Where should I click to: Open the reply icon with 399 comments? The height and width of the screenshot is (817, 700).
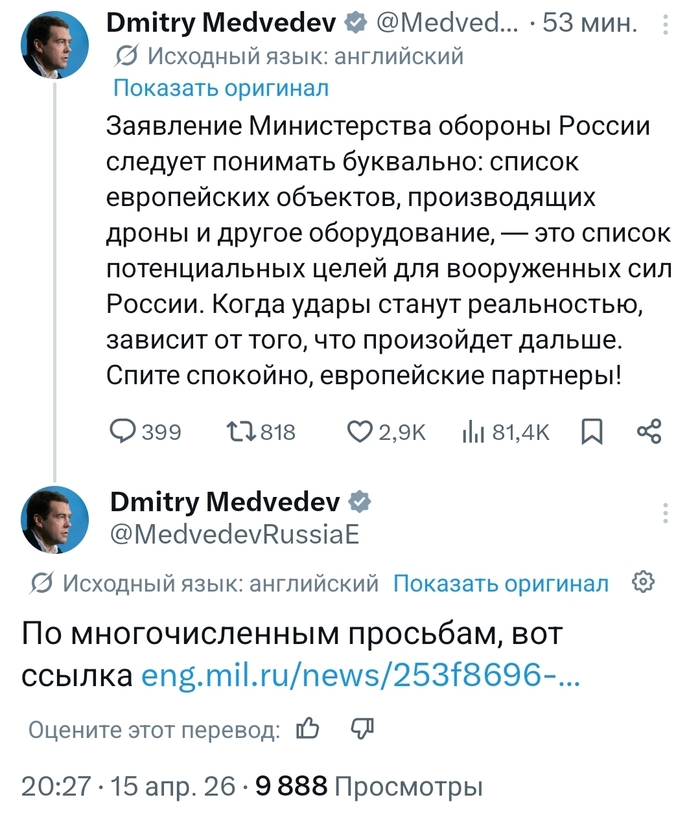[122, 431]
